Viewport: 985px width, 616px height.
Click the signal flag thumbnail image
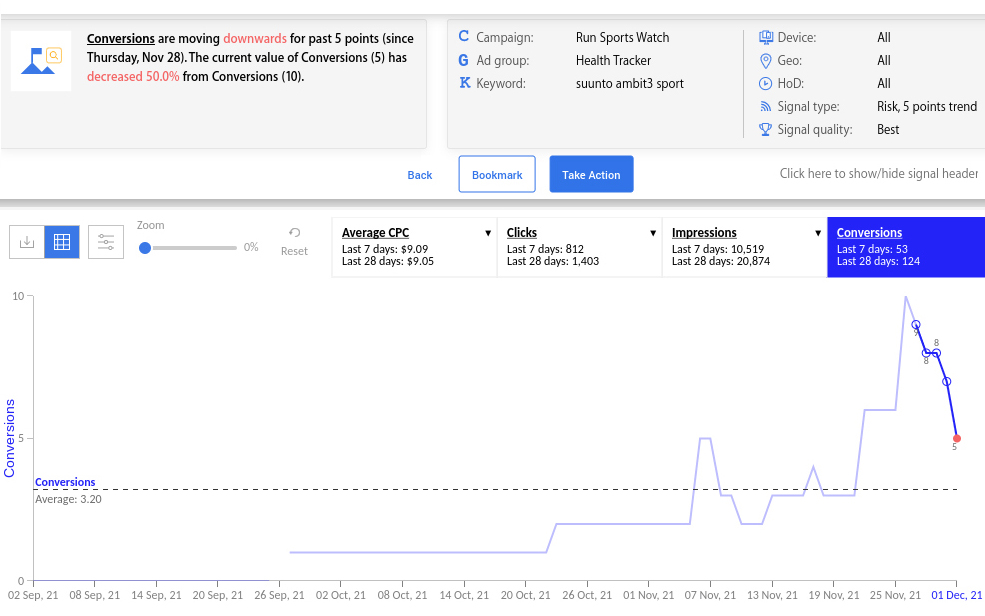click(41, 61)
